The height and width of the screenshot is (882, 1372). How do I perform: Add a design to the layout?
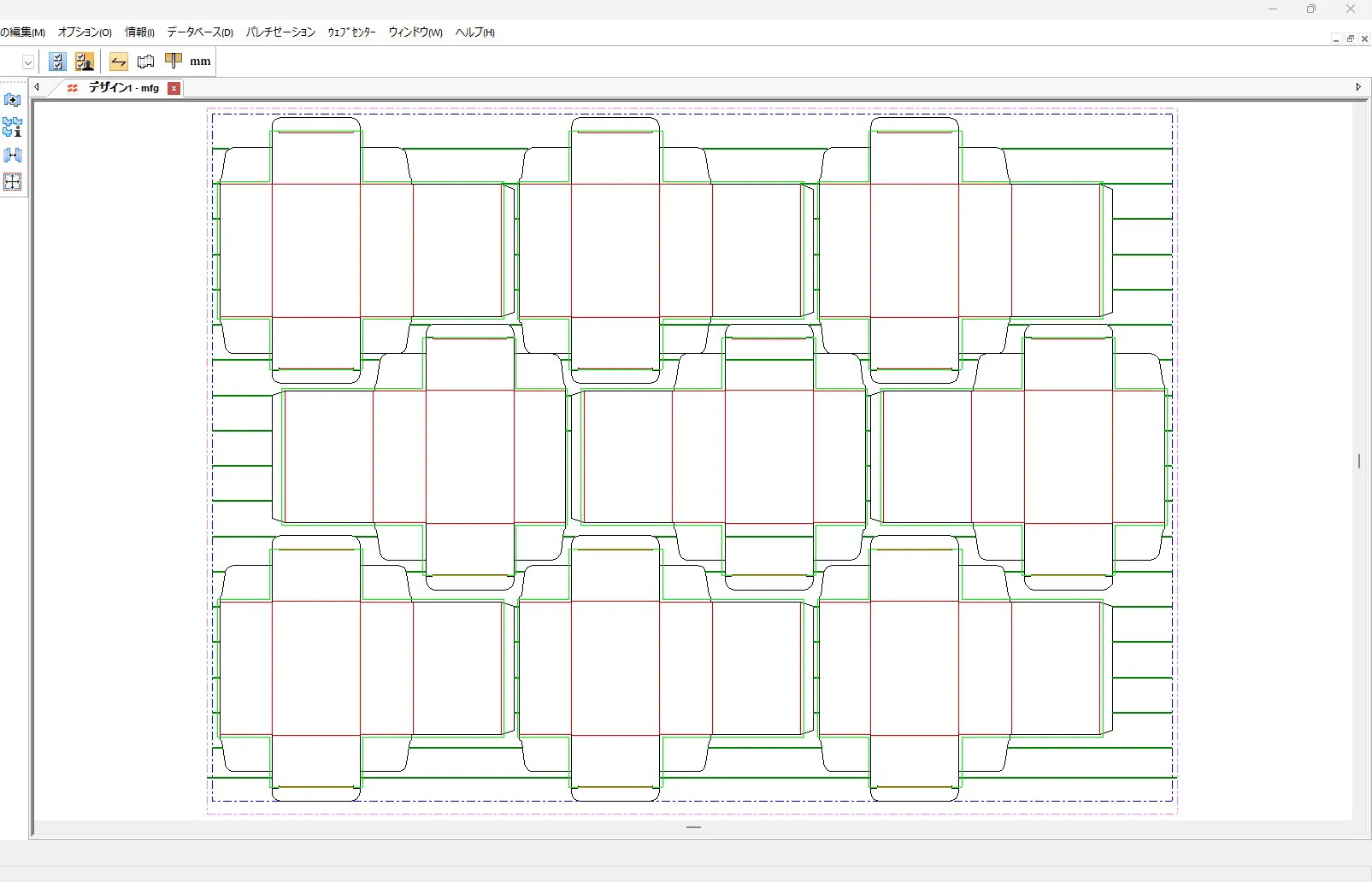12,100
